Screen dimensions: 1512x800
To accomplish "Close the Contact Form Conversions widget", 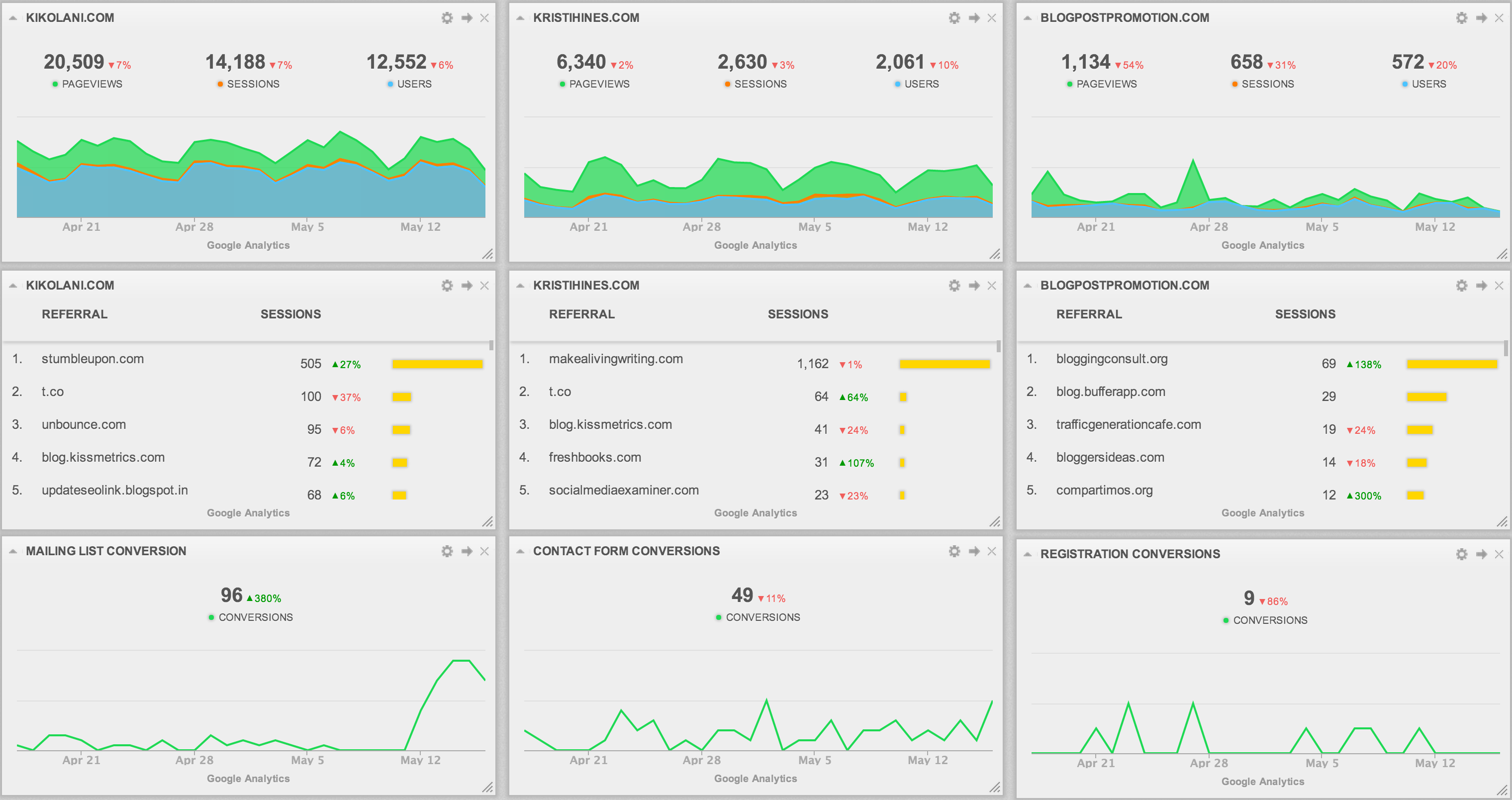I will point(991,551).
